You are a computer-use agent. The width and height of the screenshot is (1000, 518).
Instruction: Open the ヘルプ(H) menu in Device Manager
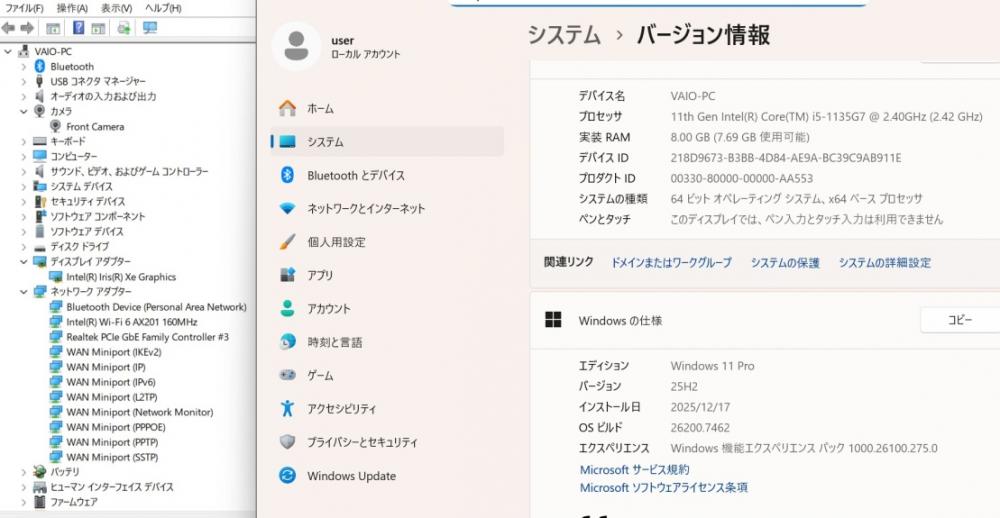[x=163, y=8]
